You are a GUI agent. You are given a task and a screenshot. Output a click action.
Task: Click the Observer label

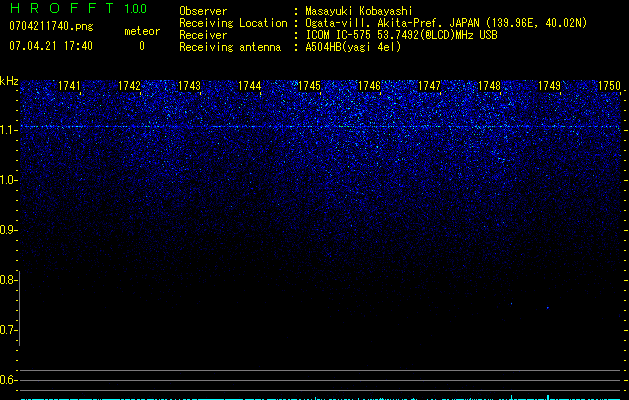pyautogui.click(x=203, y=11)
